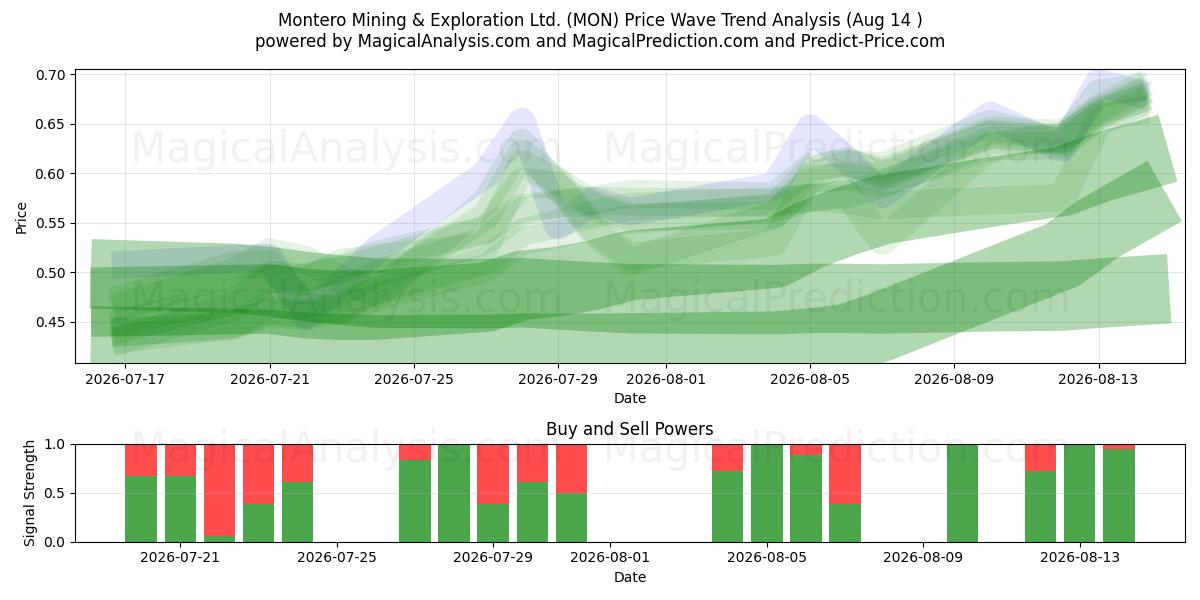Click the 2026-07-29 date tick on price chart
The image size is (1200, 600).
pos(558,379)
